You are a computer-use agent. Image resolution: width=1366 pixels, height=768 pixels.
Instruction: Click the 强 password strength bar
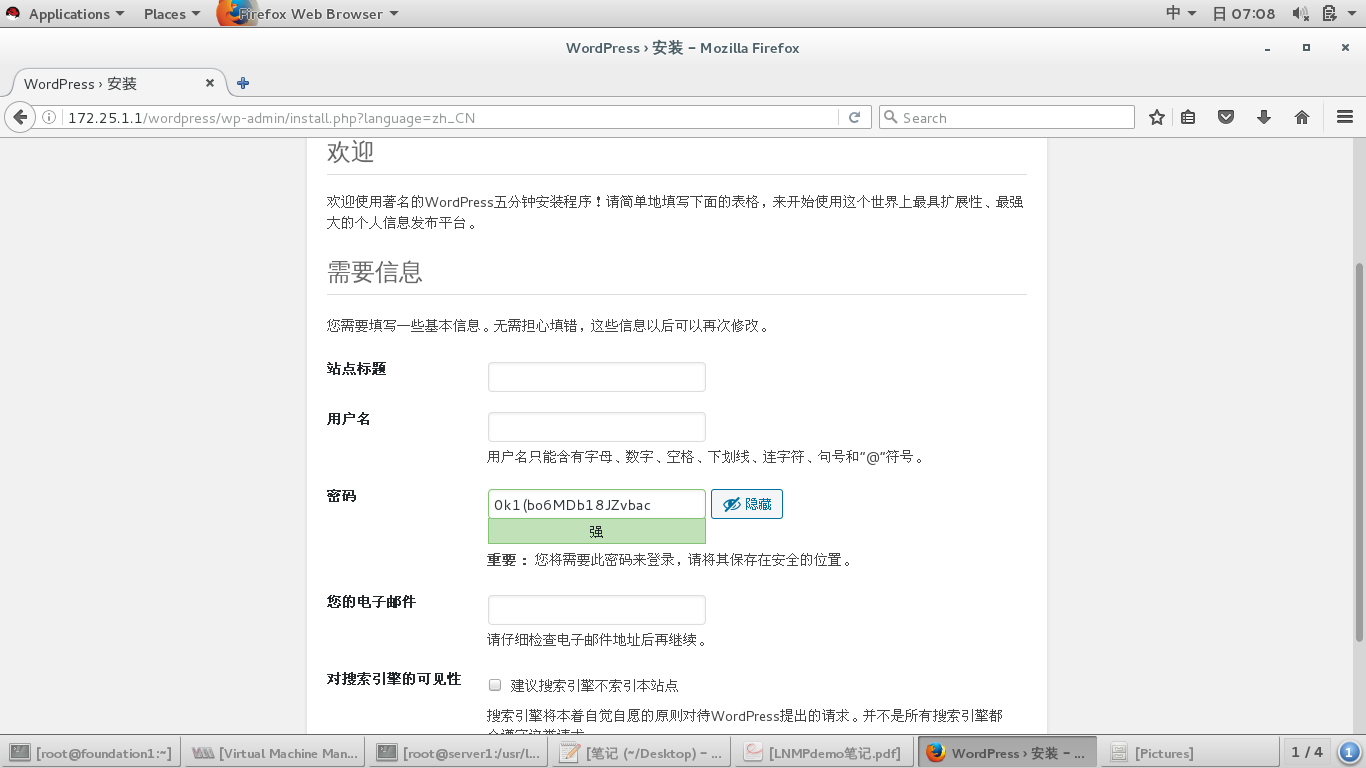point(597,531)
